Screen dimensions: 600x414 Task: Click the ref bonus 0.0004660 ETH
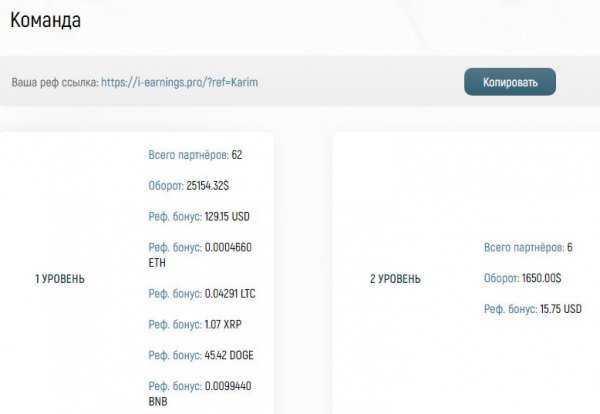pos(200,255)
